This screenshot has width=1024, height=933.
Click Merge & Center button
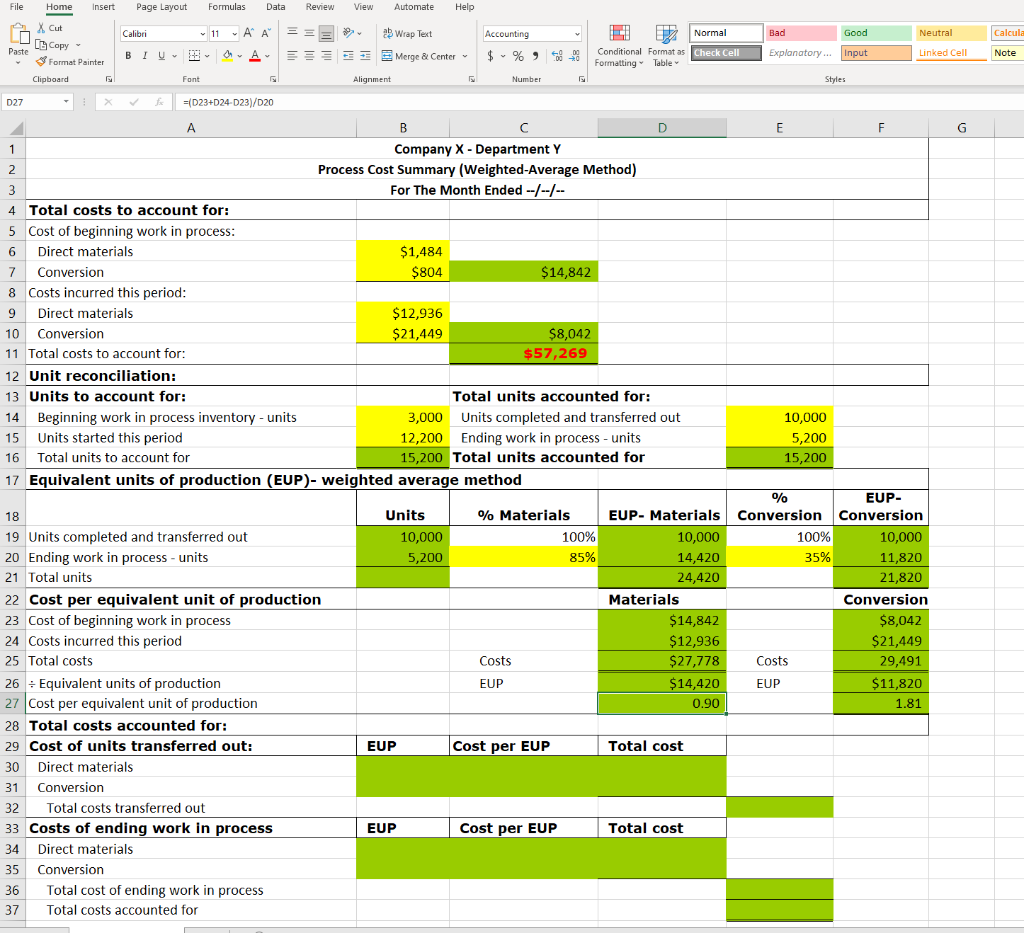click(419, 56)
